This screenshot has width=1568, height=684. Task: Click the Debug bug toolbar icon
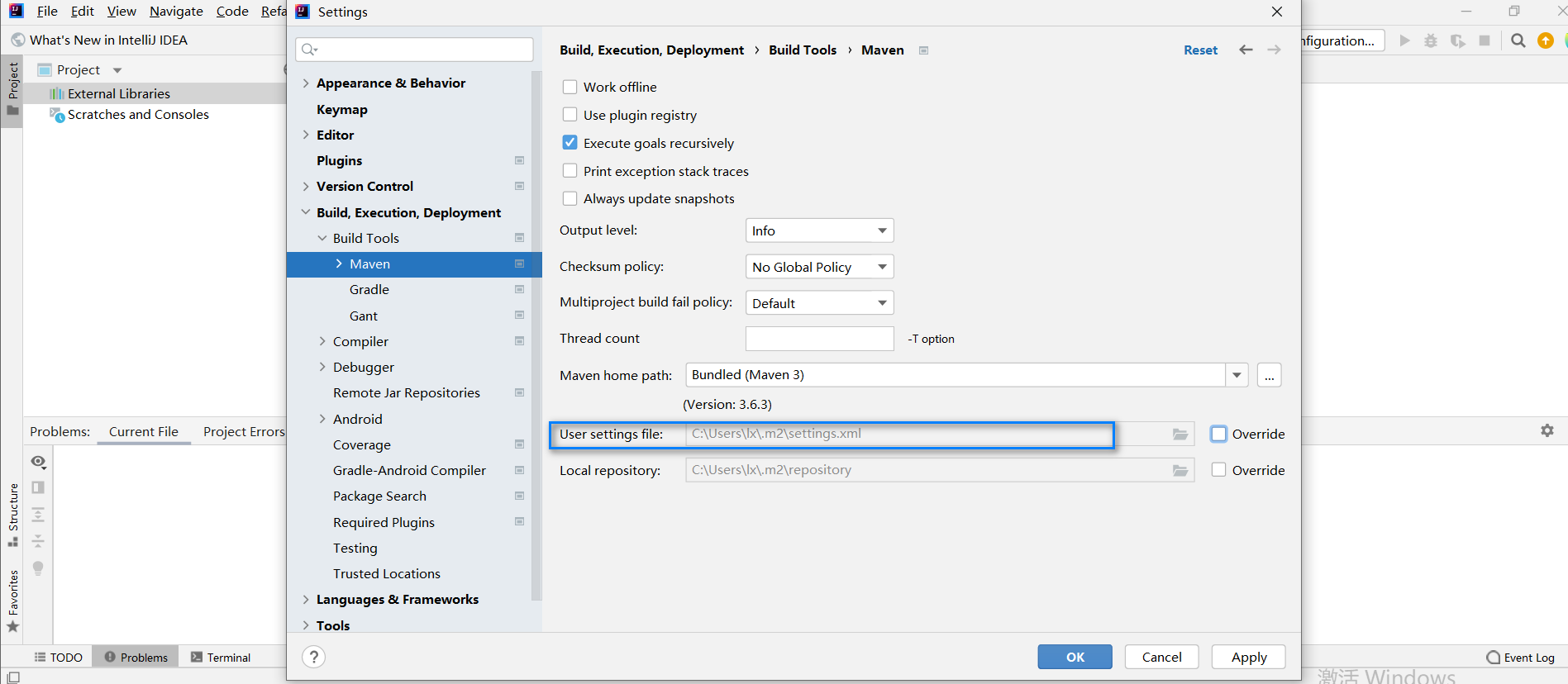1431,40
